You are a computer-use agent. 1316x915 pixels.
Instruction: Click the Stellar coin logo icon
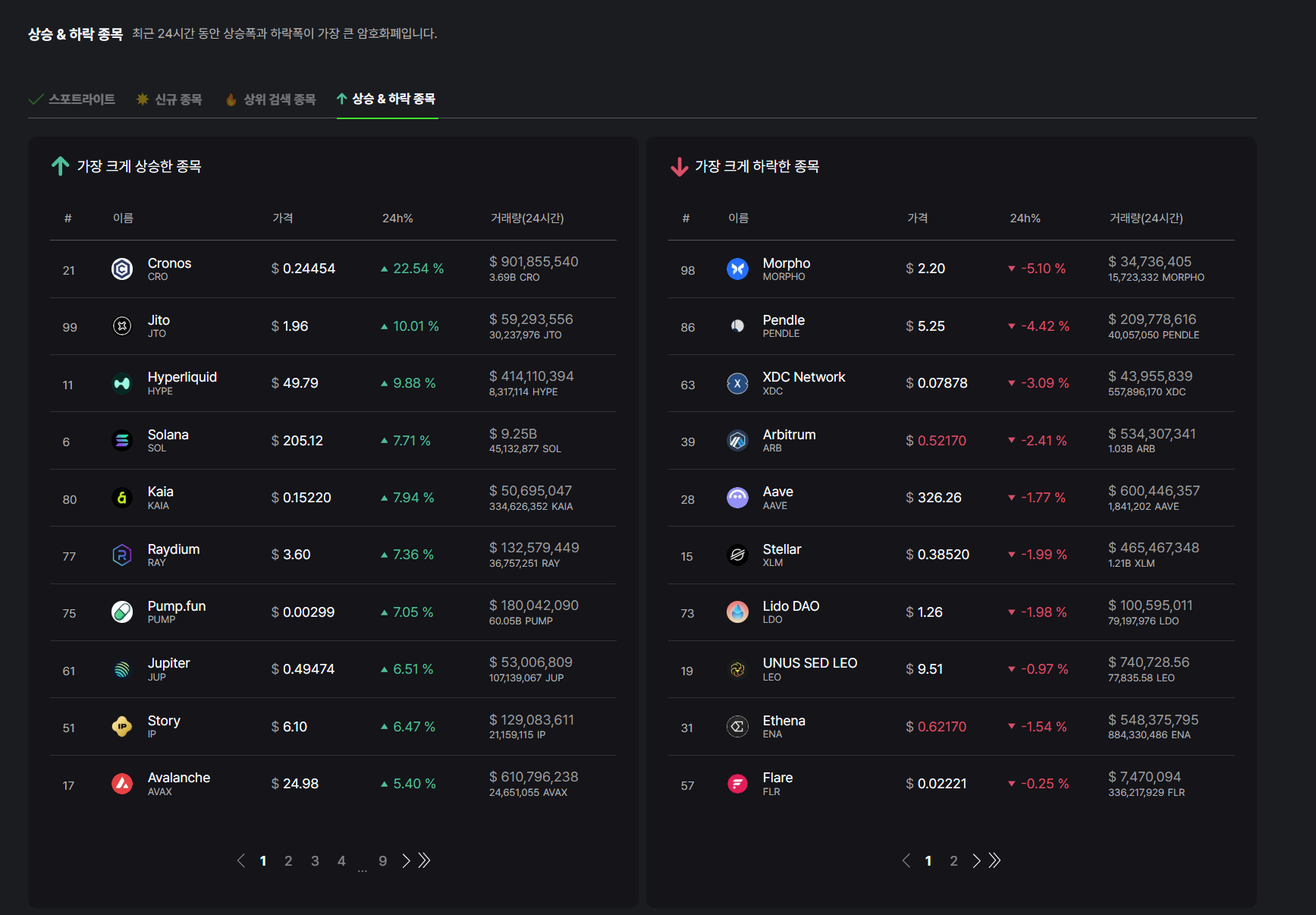[737, 555]
